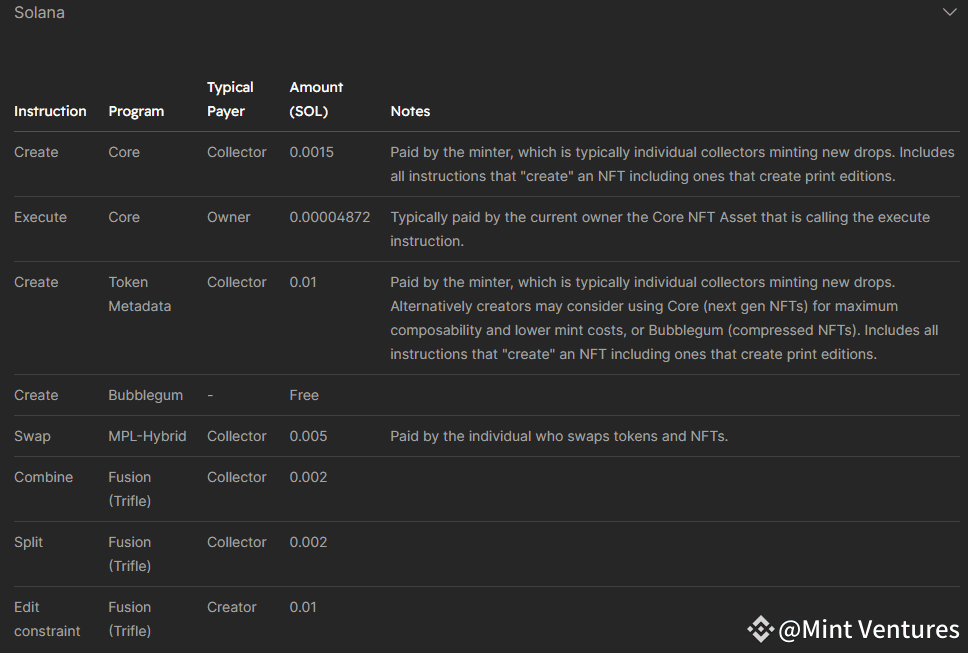Click the Bubblegum program cell
This screenshot has width=968, height=653.
(x=145, y=395)
